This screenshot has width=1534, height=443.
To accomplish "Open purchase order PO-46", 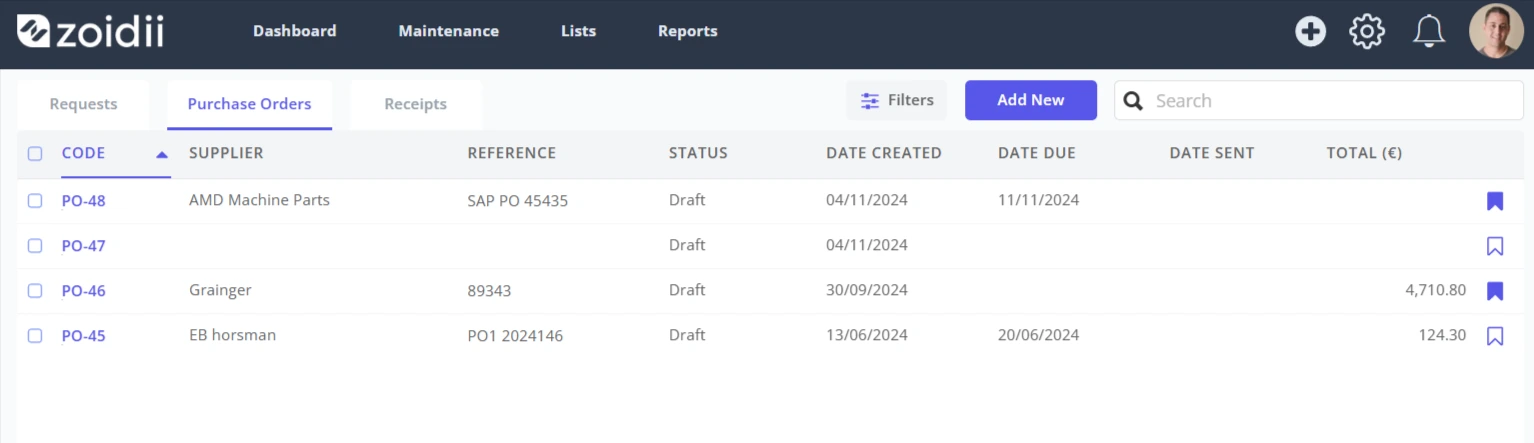I will click(83, 291).
